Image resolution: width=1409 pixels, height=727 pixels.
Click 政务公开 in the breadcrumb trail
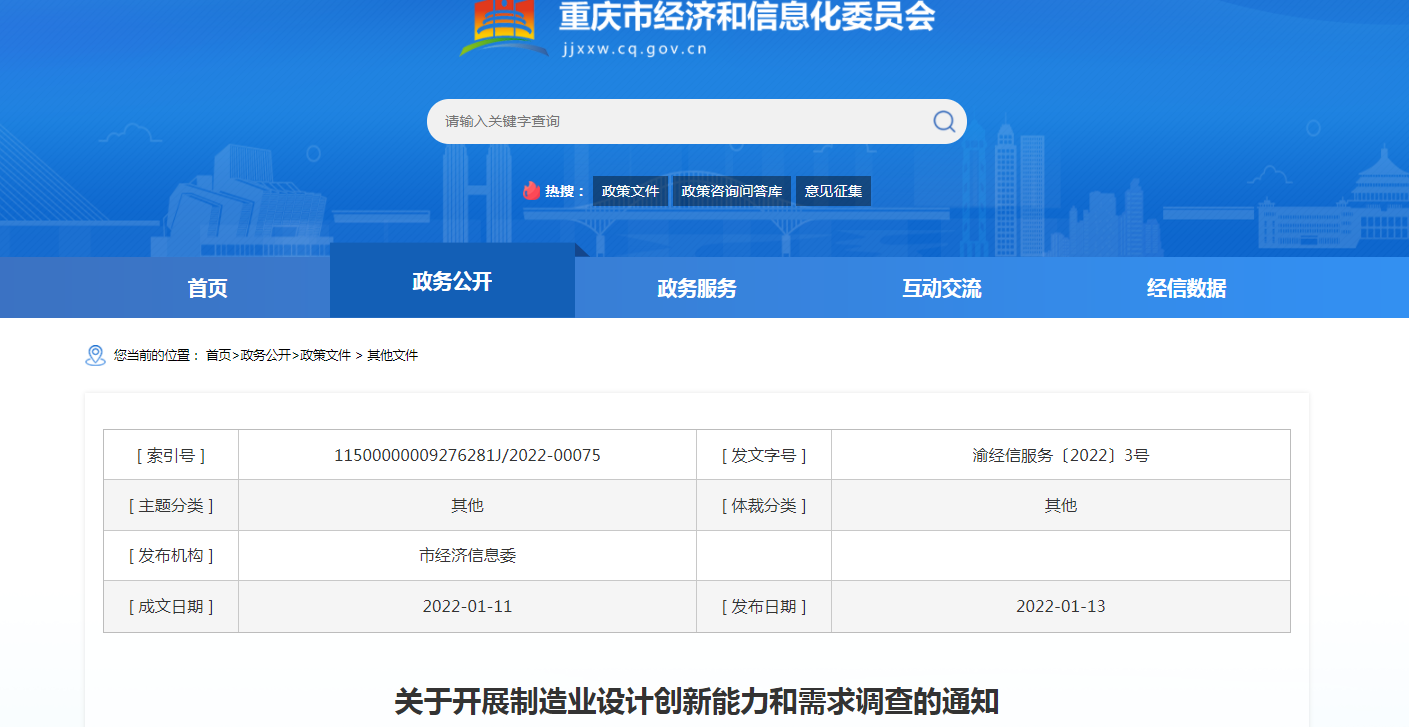tap(265, 355)
